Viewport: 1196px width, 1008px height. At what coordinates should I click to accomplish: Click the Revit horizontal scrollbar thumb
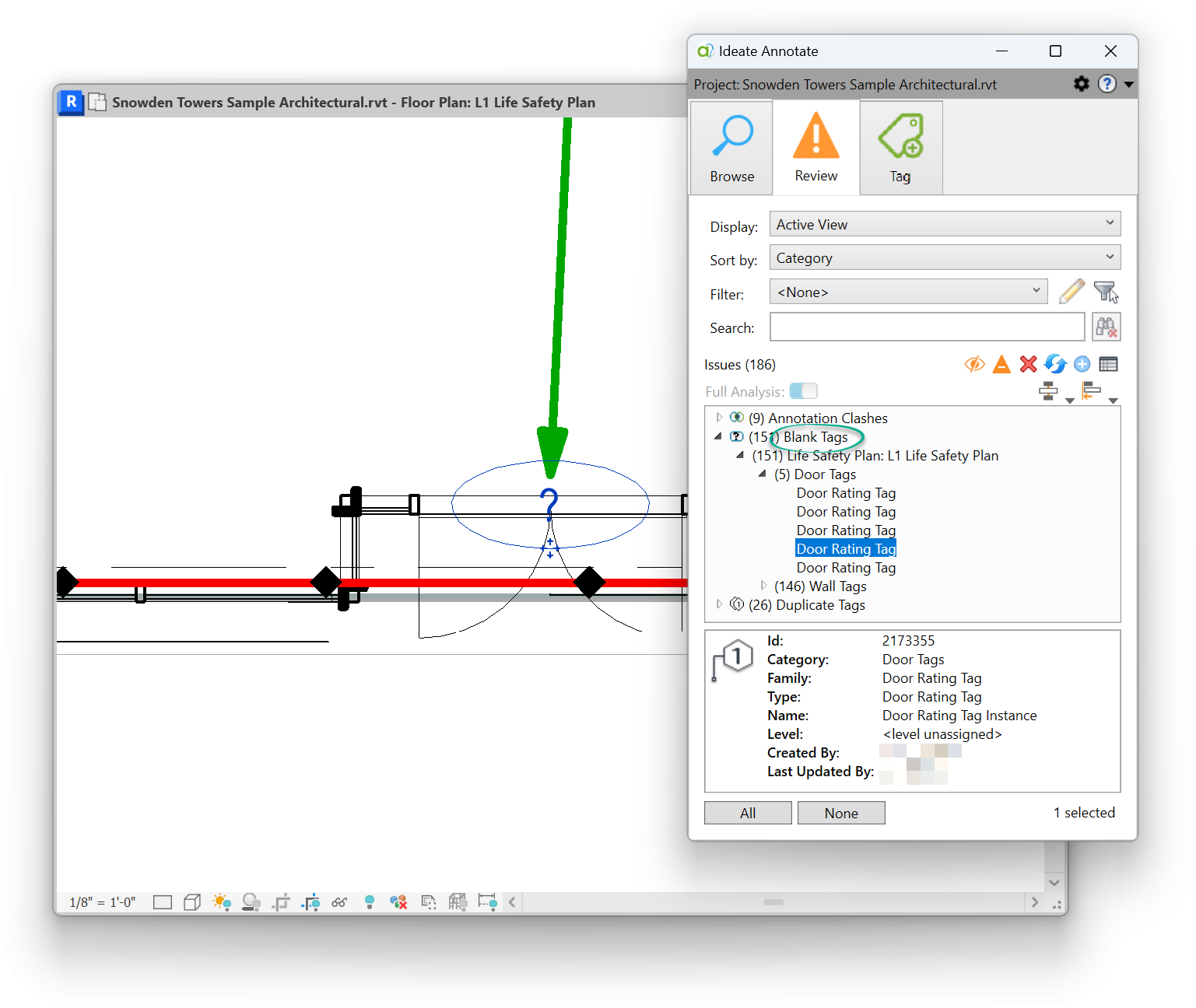point(773,902)
